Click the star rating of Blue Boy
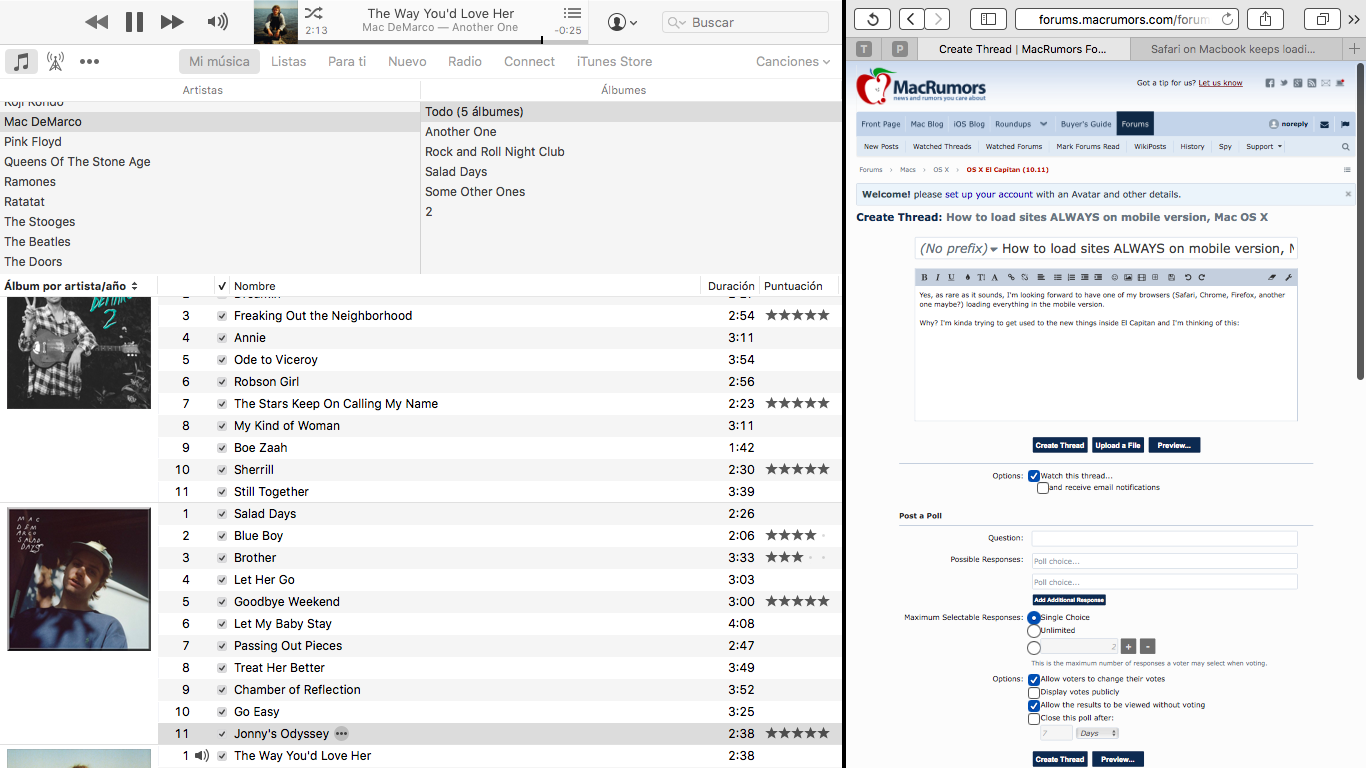Screen dimensions: 1366x768 tap(797, 535)
